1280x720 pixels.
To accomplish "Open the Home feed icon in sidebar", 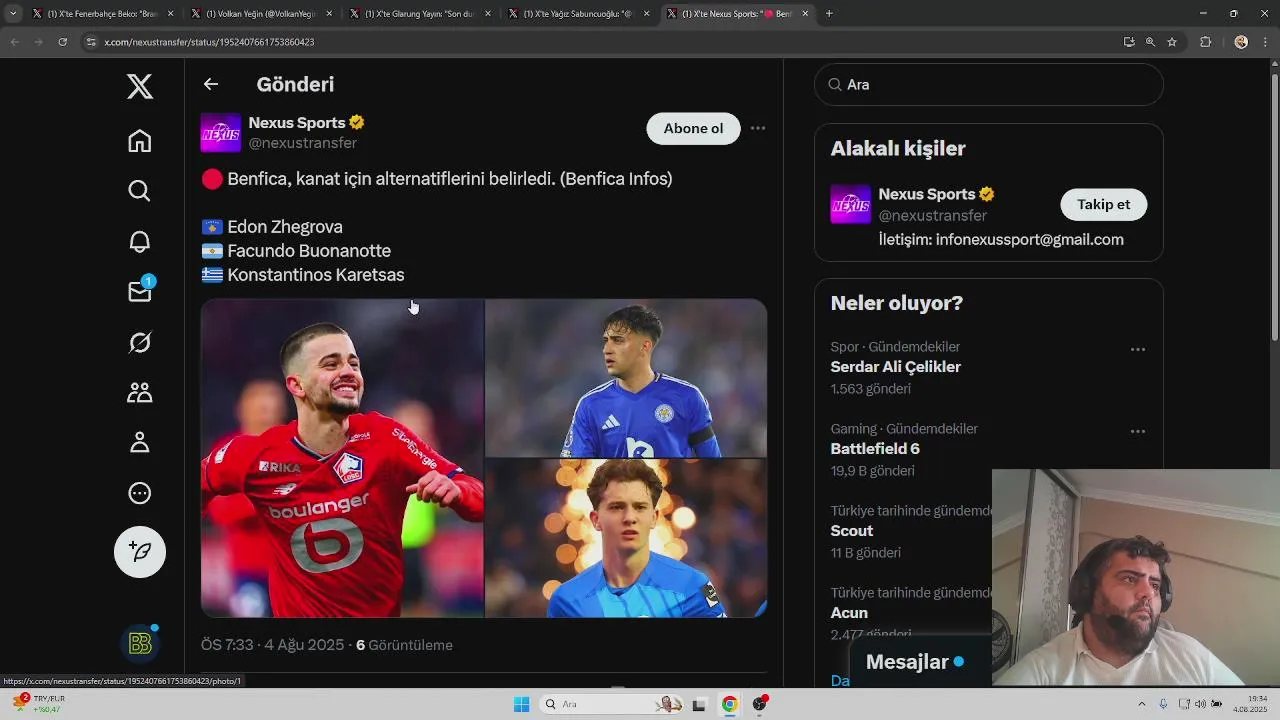I will [x=140, y=141].
